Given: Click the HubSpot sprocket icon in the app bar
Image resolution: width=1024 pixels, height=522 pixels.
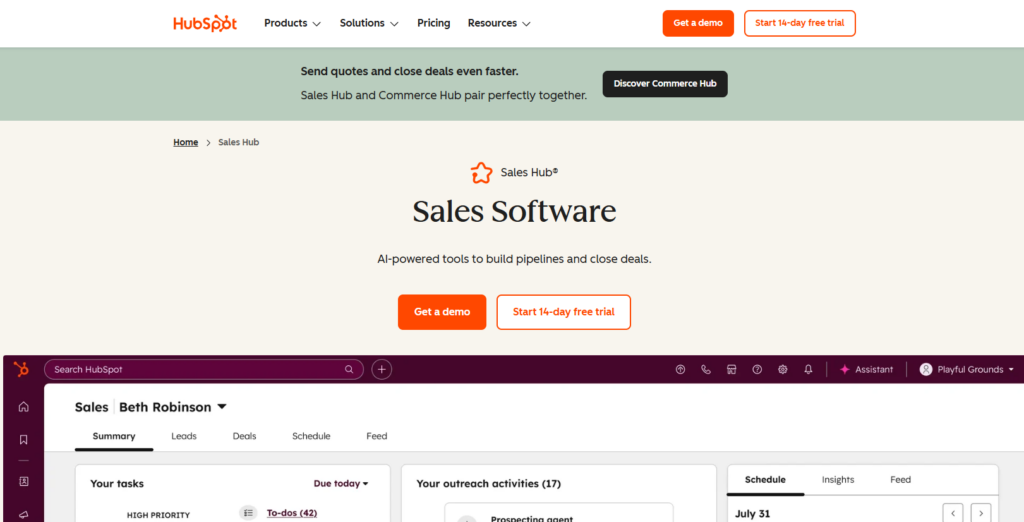Looking at the screenshot, I should point(22,369).
